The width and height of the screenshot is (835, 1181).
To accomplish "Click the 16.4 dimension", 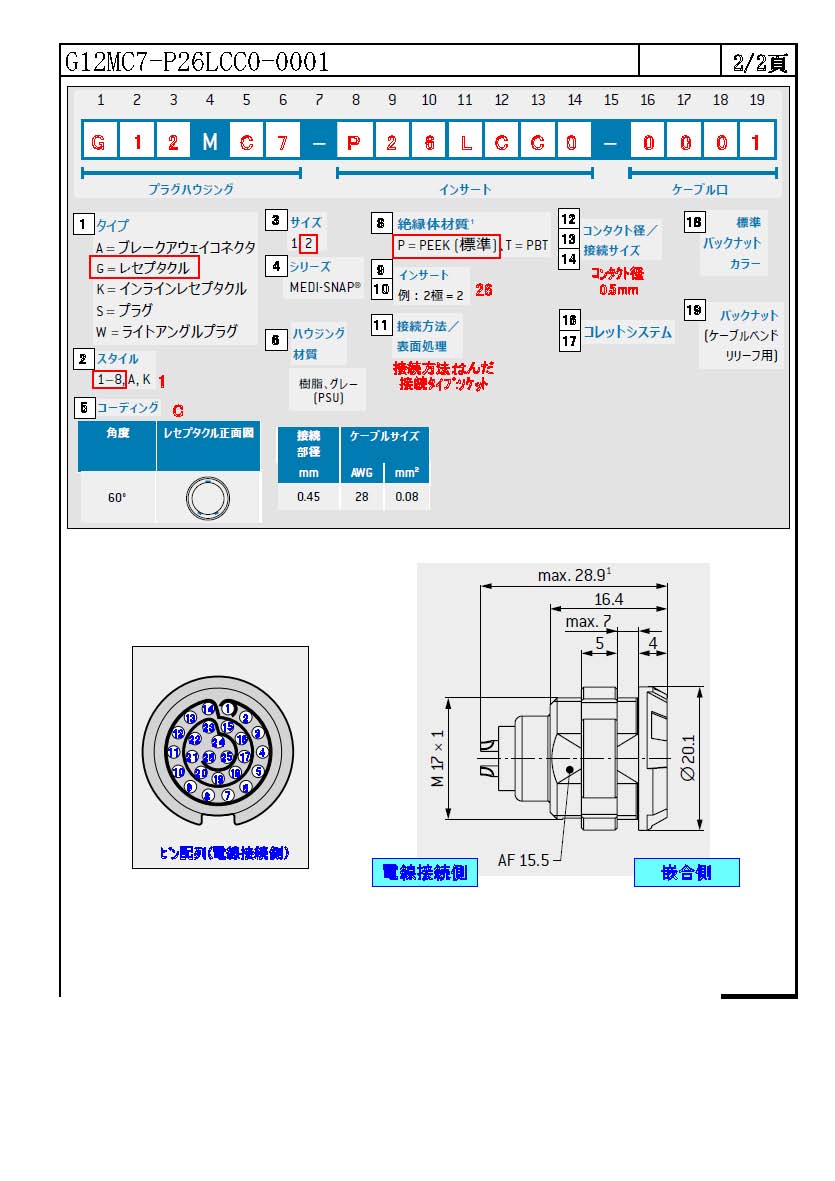I will pyautogui.click(x=608, y=600).
